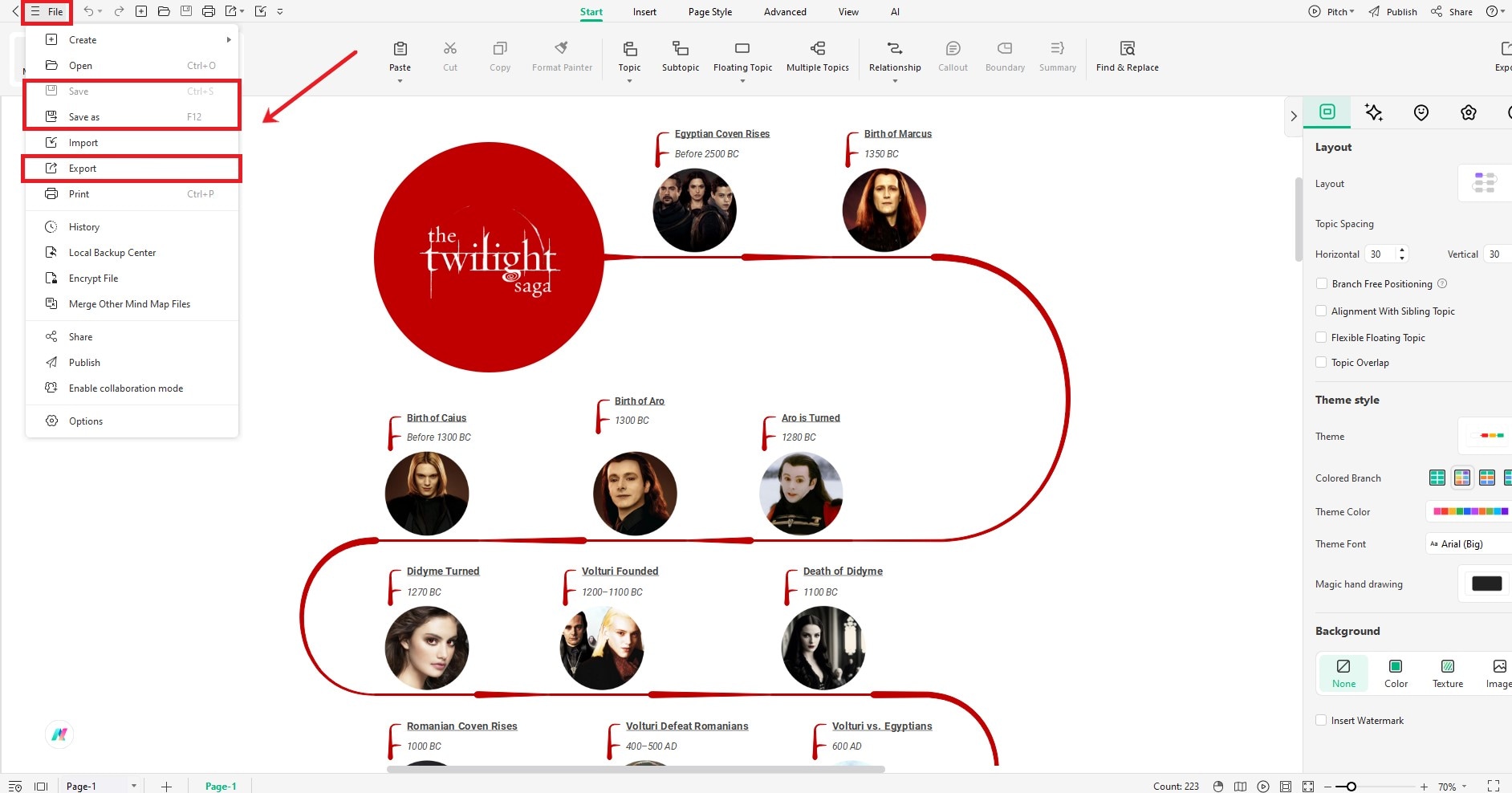Enable Branch Free Positioning checkbox
The height and width of the screenshot is (793, 1512).
tap(1321, 283)
